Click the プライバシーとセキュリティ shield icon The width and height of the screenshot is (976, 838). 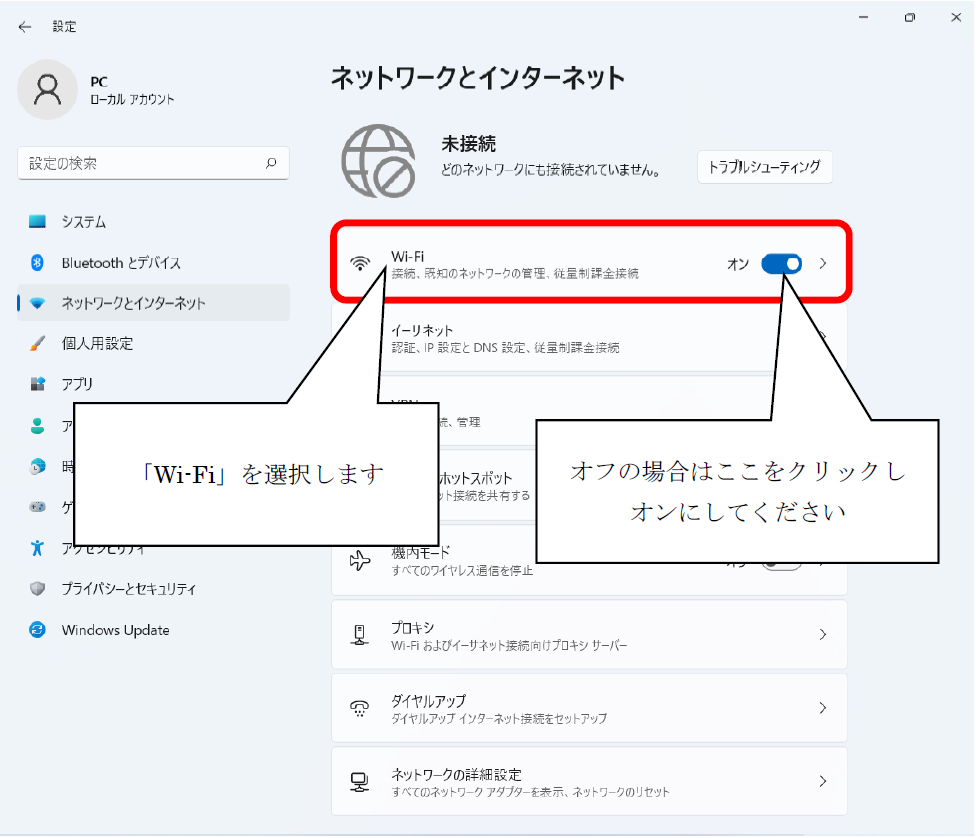[38, 589]
